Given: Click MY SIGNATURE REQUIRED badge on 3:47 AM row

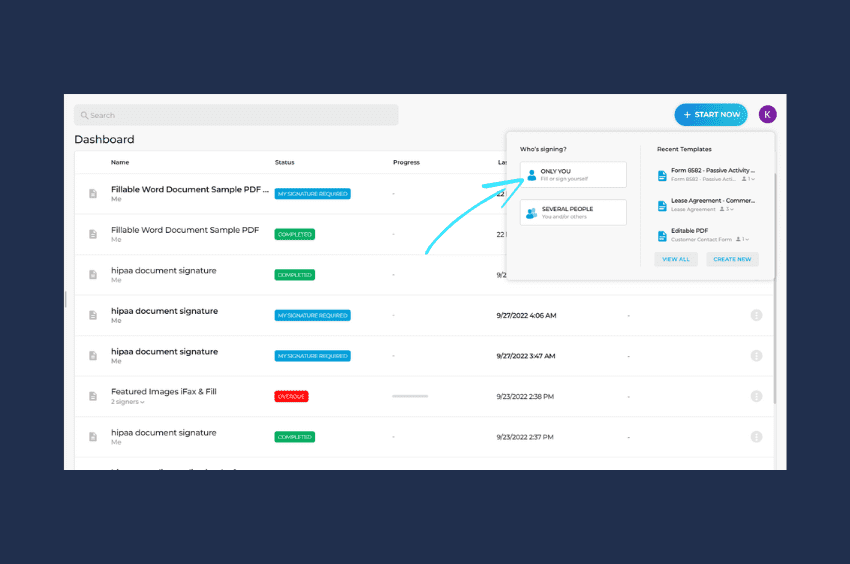Looking at the screenshot, I should (312, 356).
